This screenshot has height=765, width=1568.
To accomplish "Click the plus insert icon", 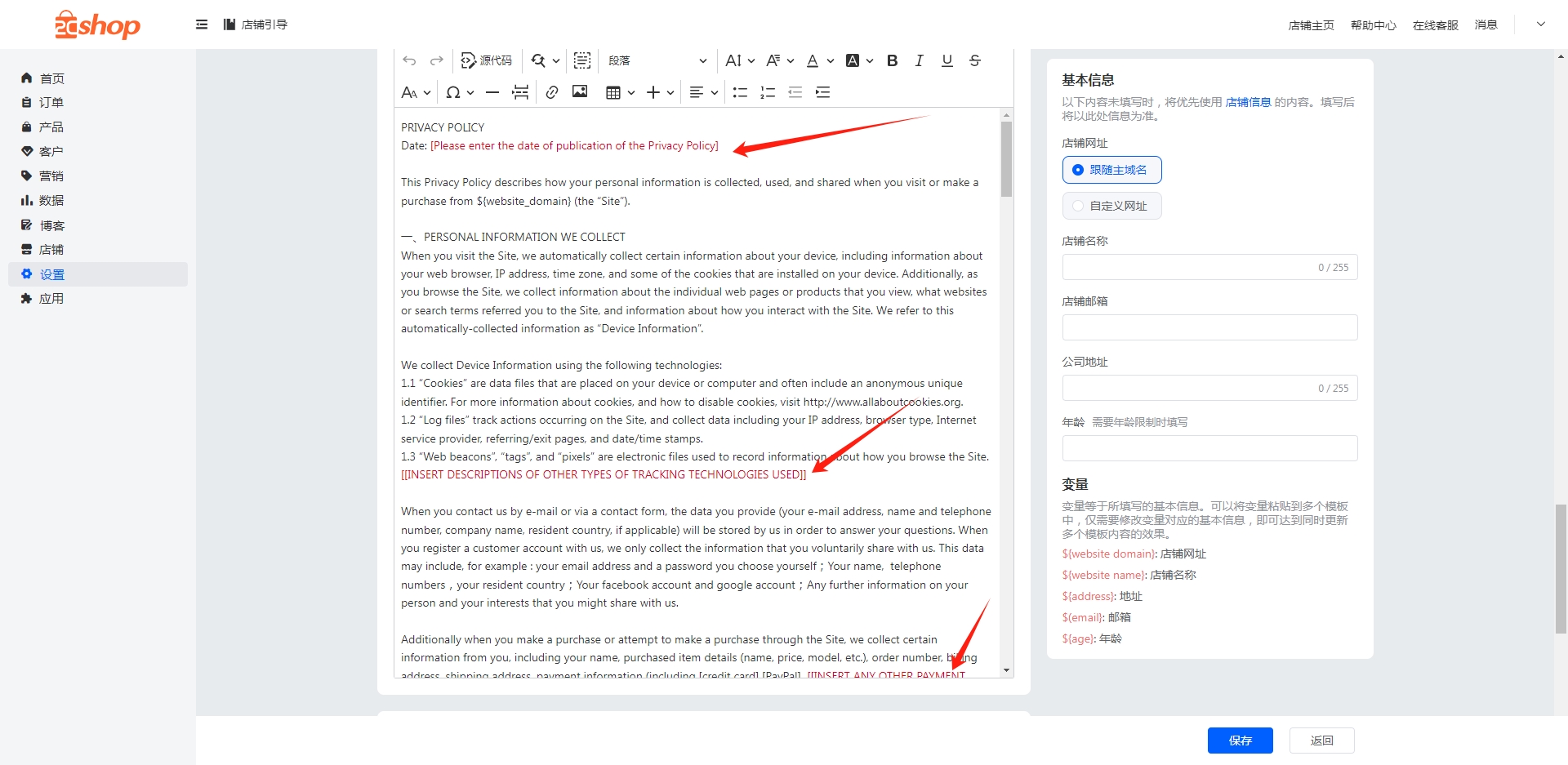I will pos(653,92).
